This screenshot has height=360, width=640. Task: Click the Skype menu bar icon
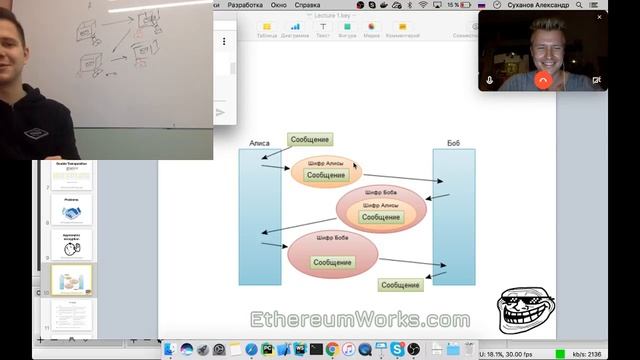click(372, 5)
